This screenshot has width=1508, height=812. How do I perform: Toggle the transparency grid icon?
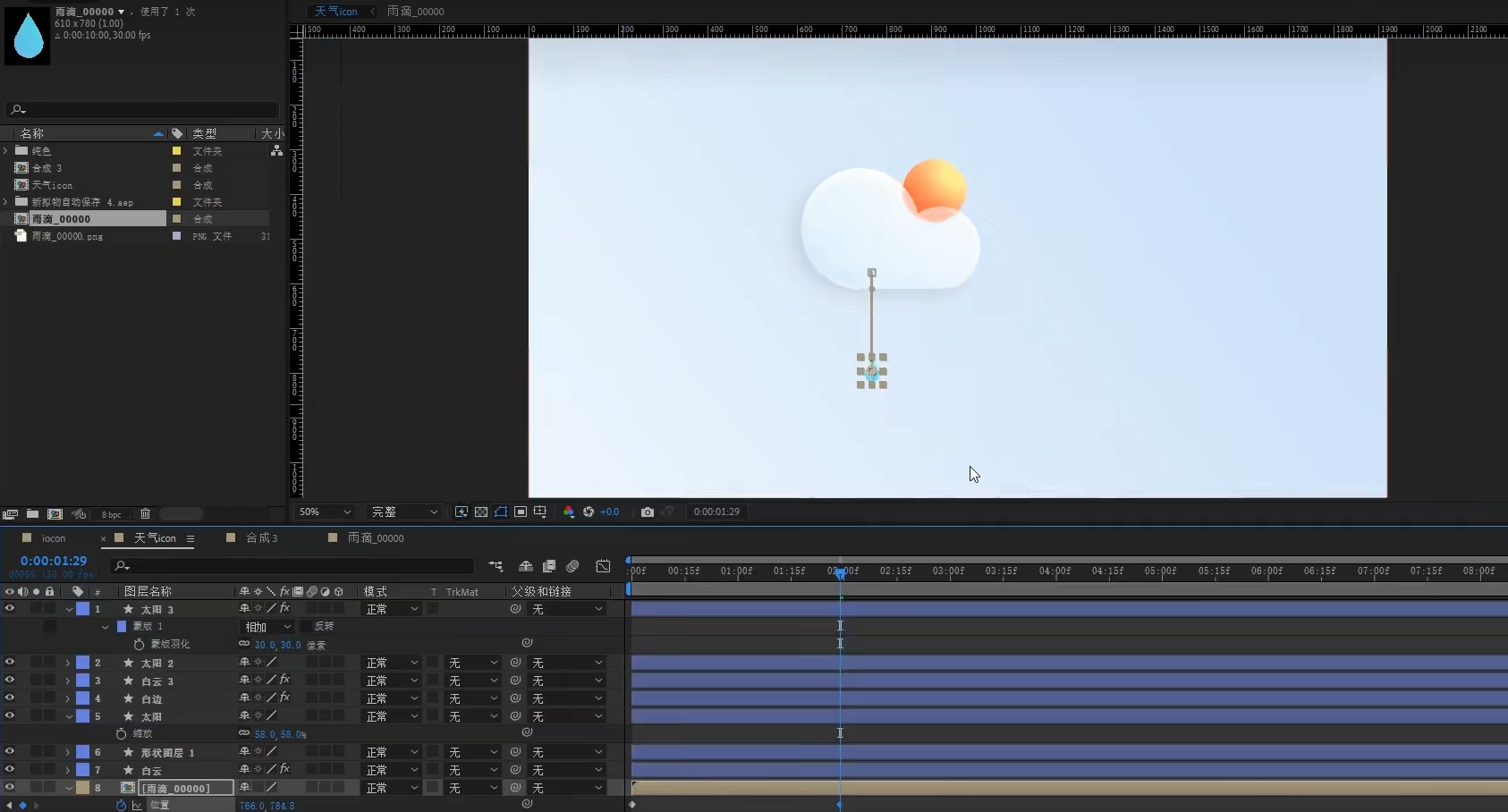pyautogui.click(x=481, y=512)
